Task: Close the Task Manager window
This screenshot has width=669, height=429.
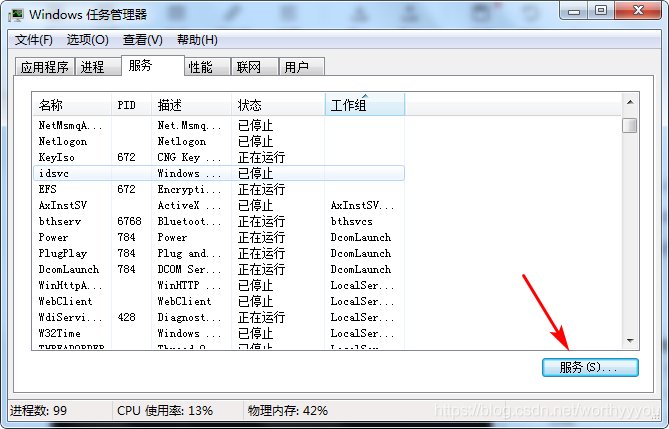Action: 638,10
